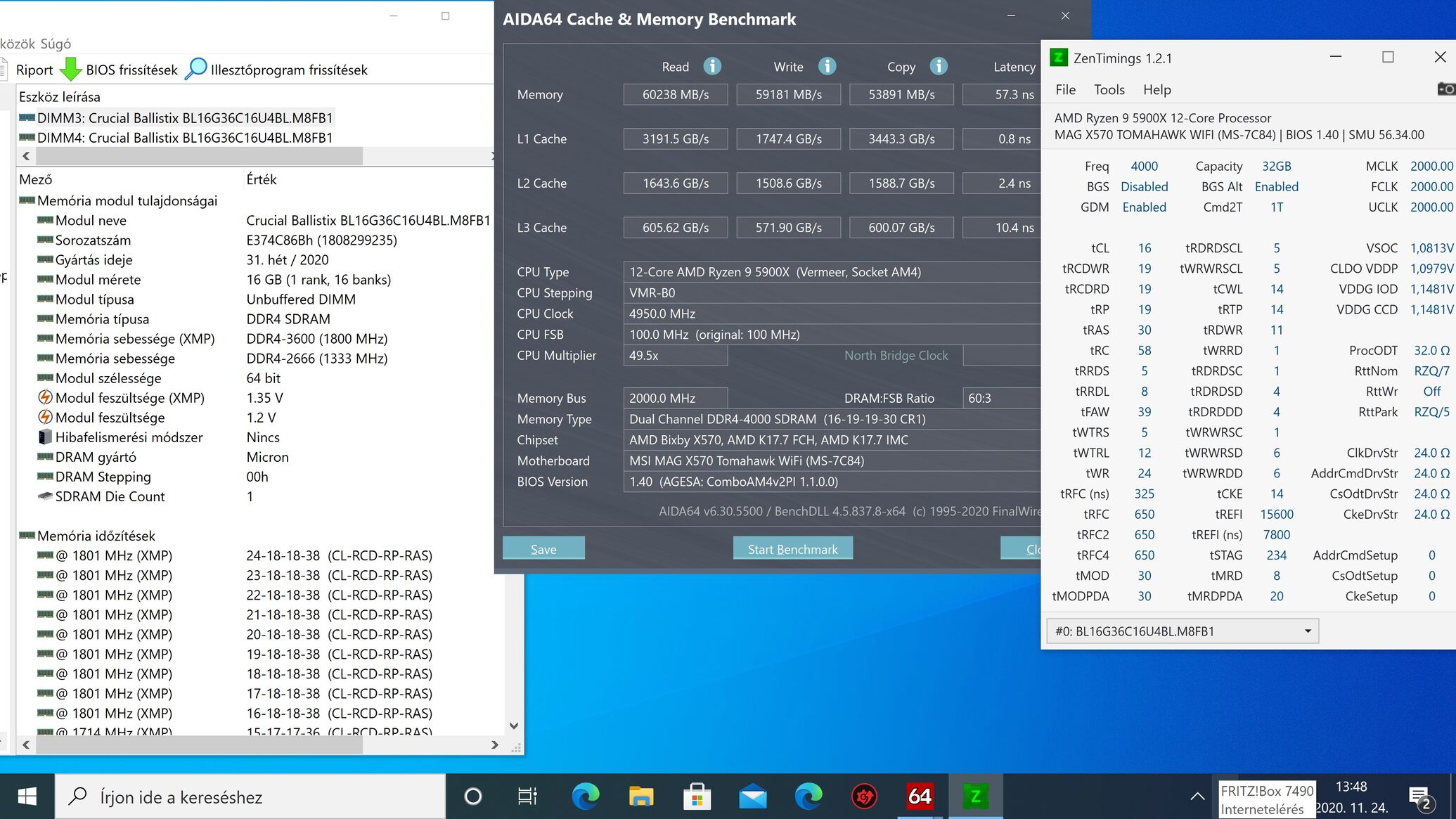The height and width of the screenshot is (819, 1456).
Task: Click the Memory Read value 60238 MB/s
Action: point(675,94)
